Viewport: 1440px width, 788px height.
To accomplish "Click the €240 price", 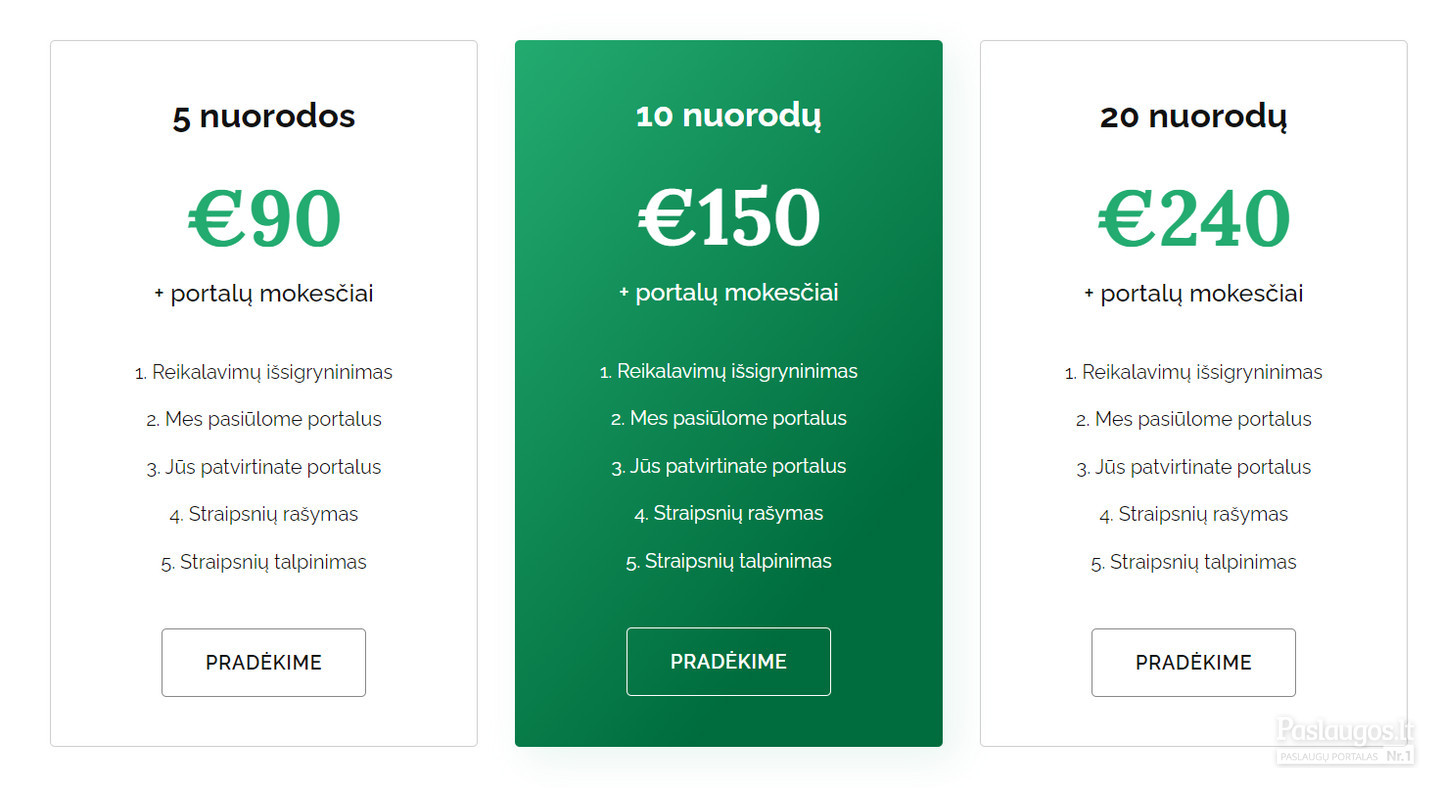I will click(1194, 219).
